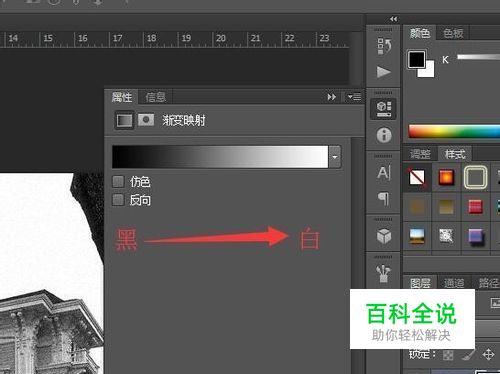
Task: Switch to the 图层 tab
Action: coord(420,283)
